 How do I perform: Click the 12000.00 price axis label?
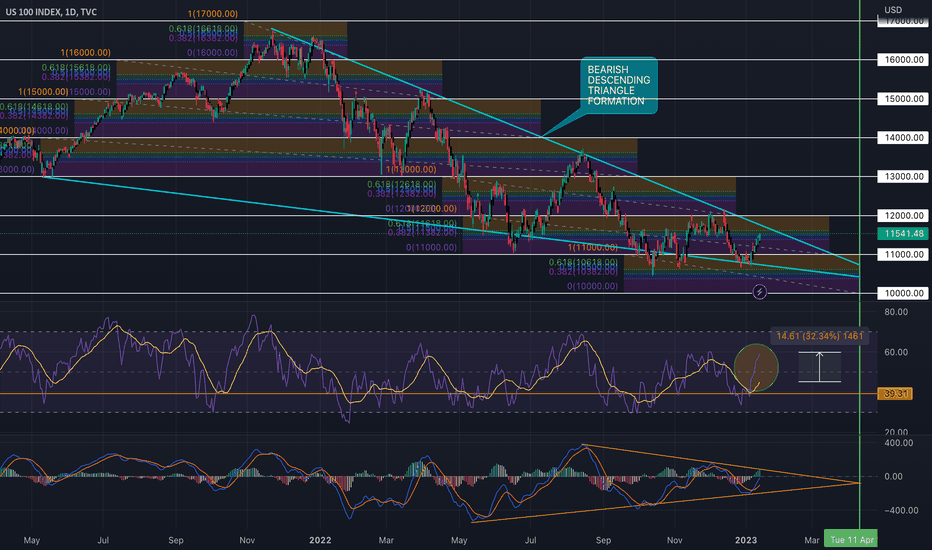tap(903, 216)
